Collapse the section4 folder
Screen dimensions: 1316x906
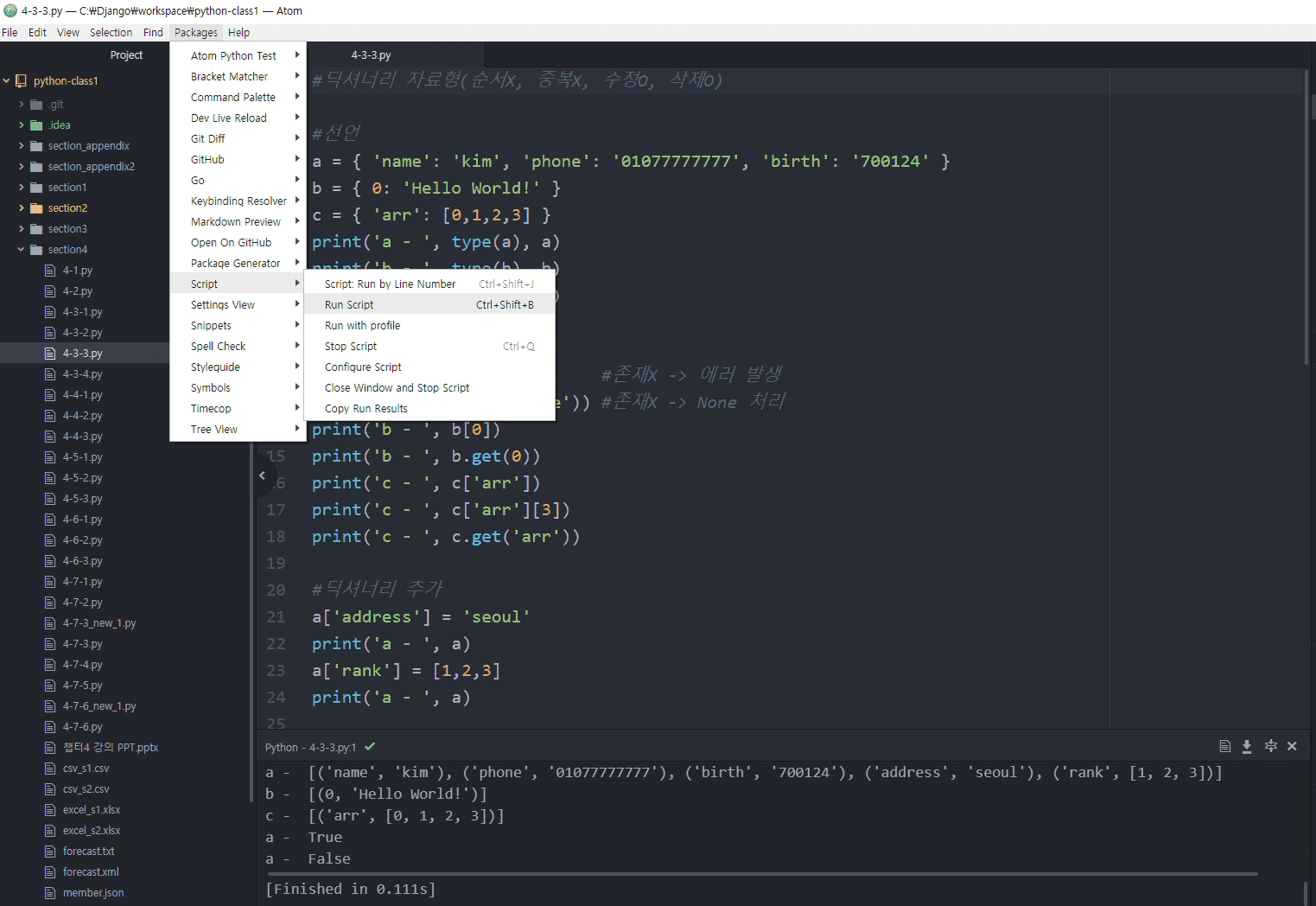tap(22, 250)
